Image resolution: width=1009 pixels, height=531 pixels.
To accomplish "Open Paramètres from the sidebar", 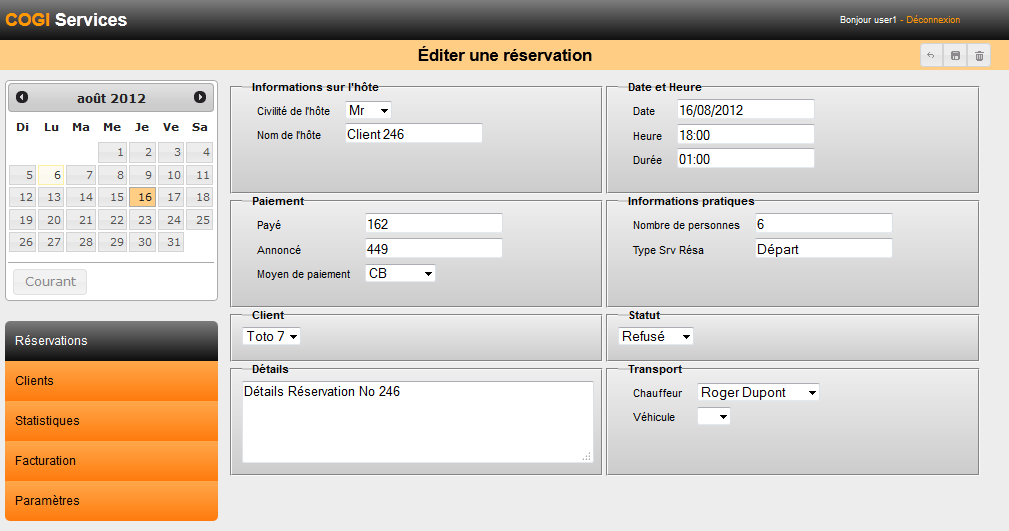I will click(x=111, y=501).
